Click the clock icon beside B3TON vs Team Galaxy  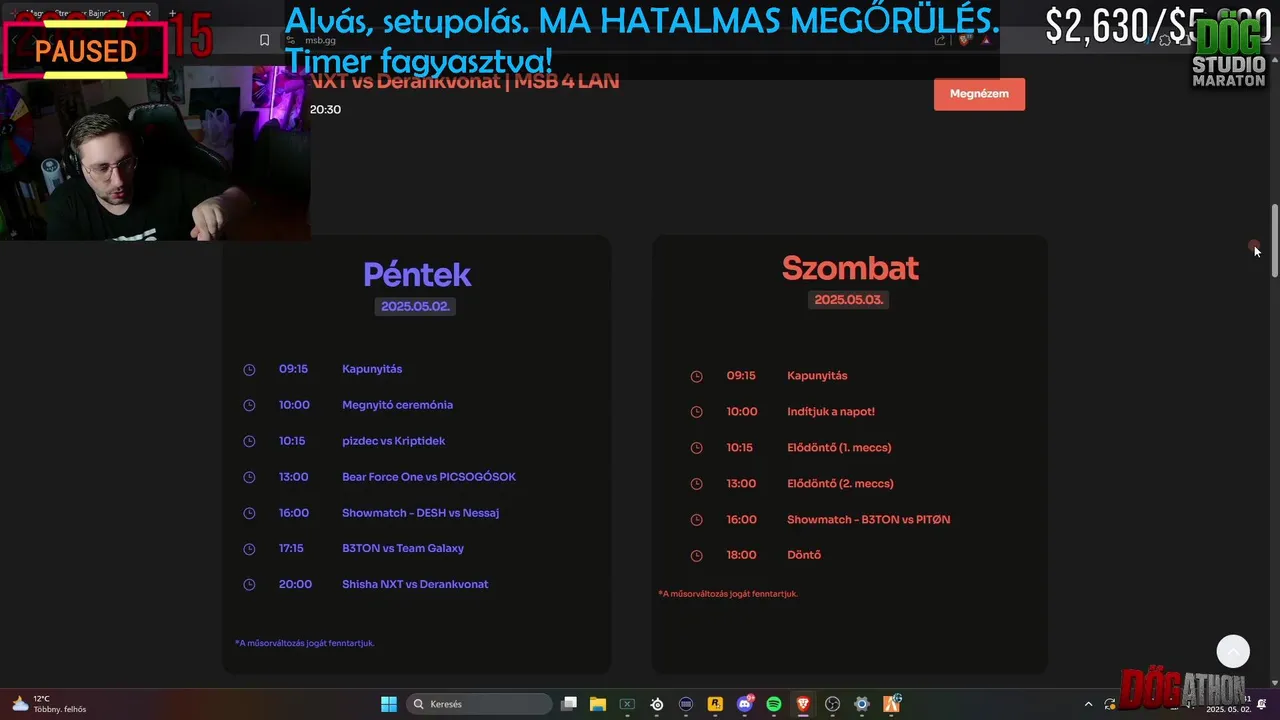point(249,549)
